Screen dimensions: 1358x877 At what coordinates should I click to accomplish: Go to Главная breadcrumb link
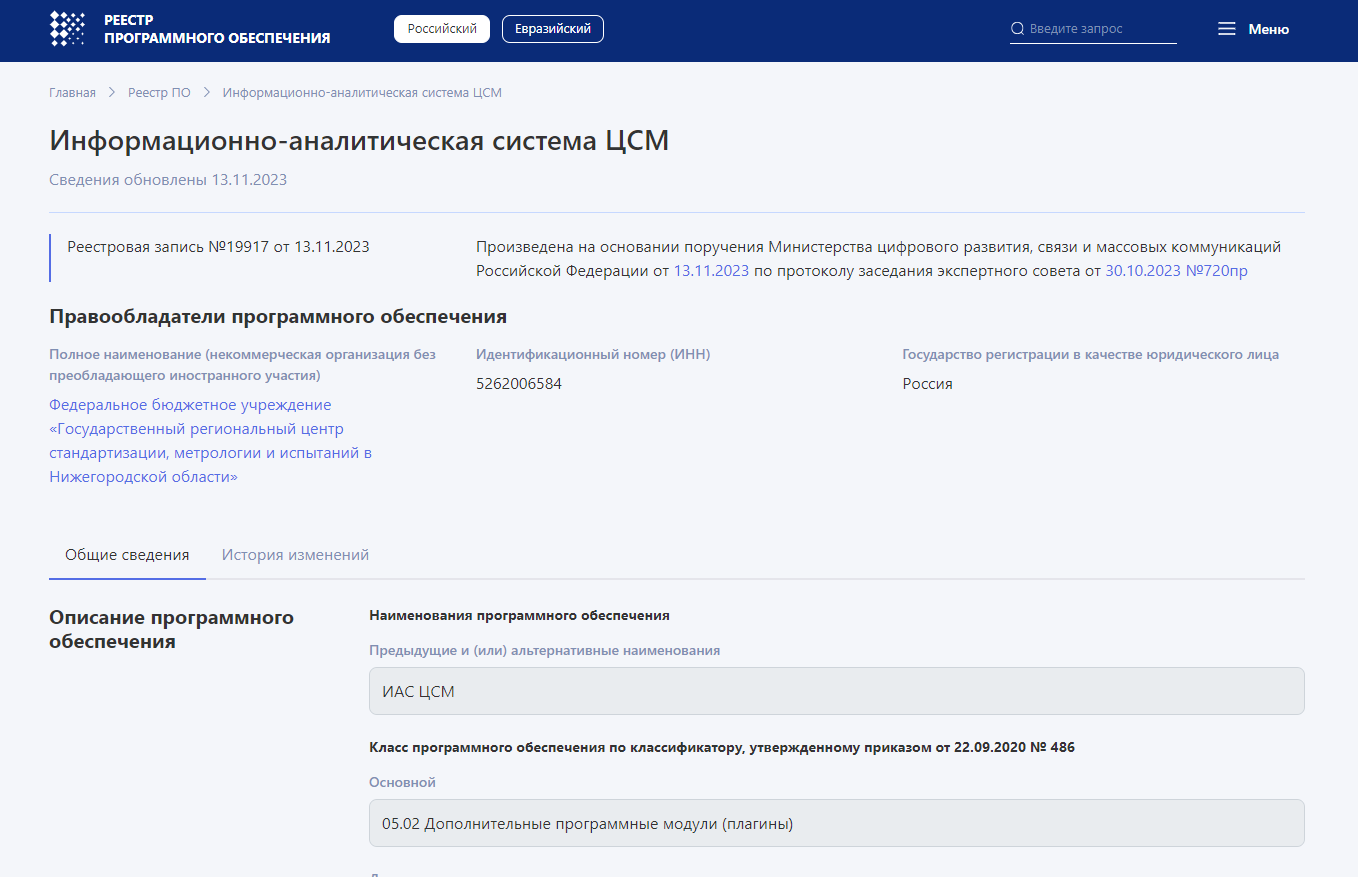tap(72, 93)
